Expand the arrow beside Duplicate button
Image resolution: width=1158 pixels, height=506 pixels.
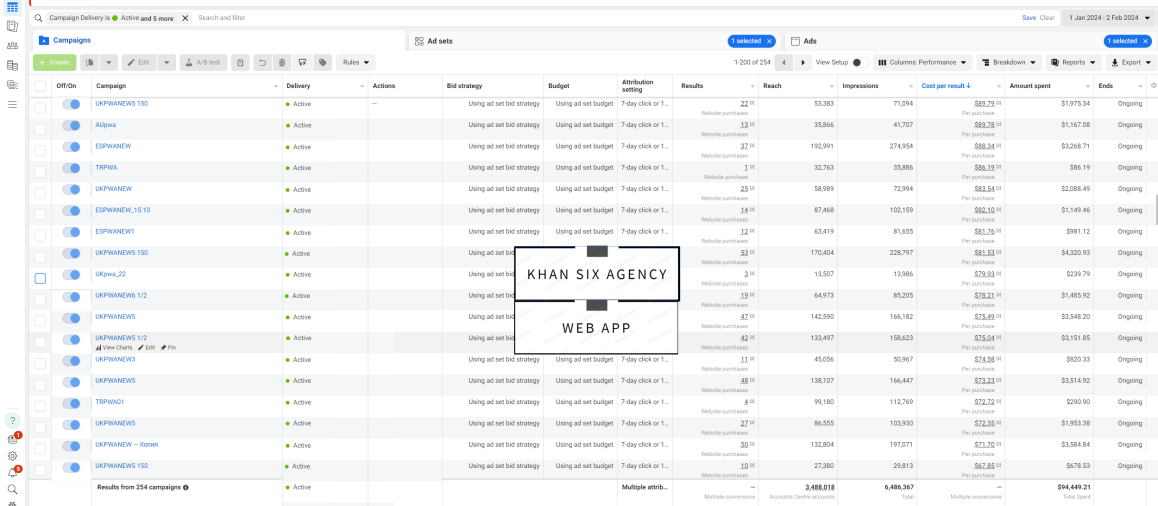109,63
